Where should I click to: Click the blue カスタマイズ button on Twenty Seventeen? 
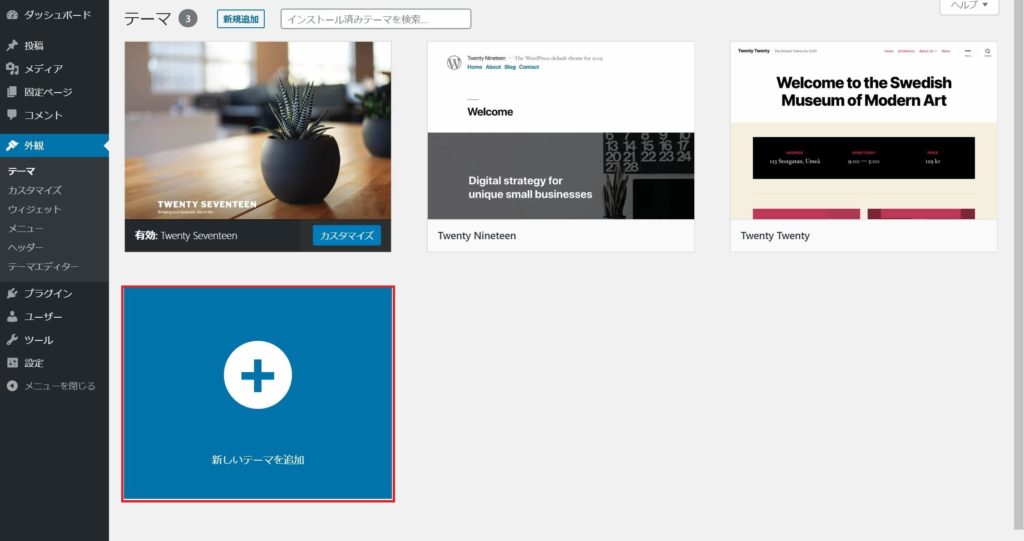coord(347,235)
